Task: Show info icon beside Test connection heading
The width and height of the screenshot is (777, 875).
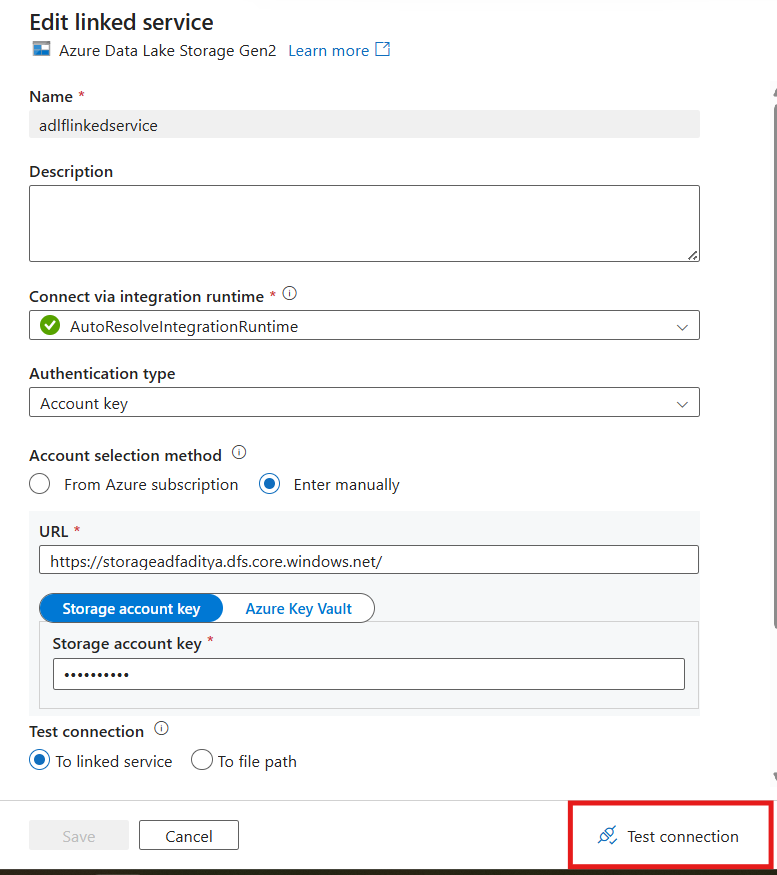Action: point(161,728)
